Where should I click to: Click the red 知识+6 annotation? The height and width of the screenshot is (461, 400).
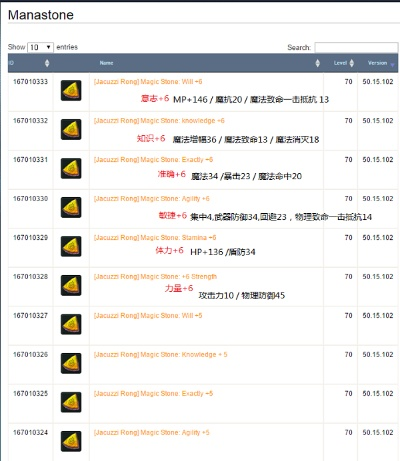[x=151, y=138]
